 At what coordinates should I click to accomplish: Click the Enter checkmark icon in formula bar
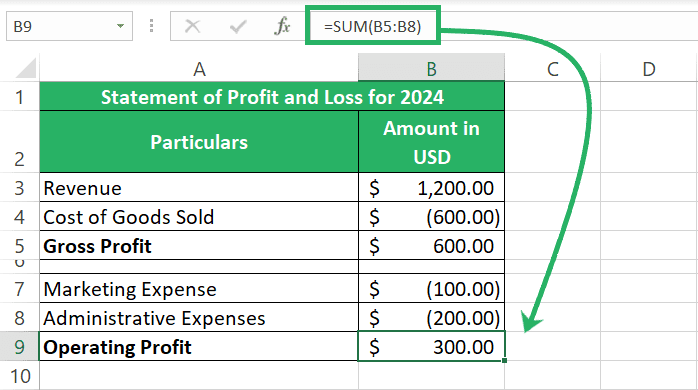(238, 26)
